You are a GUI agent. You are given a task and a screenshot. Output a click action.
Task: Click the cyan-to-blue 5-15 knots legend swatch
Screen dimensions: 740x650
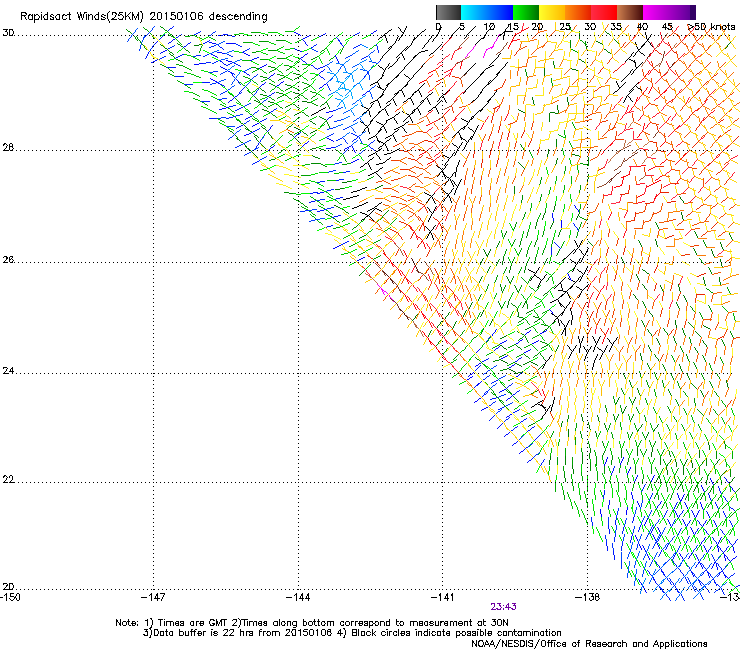coord(487,12)
